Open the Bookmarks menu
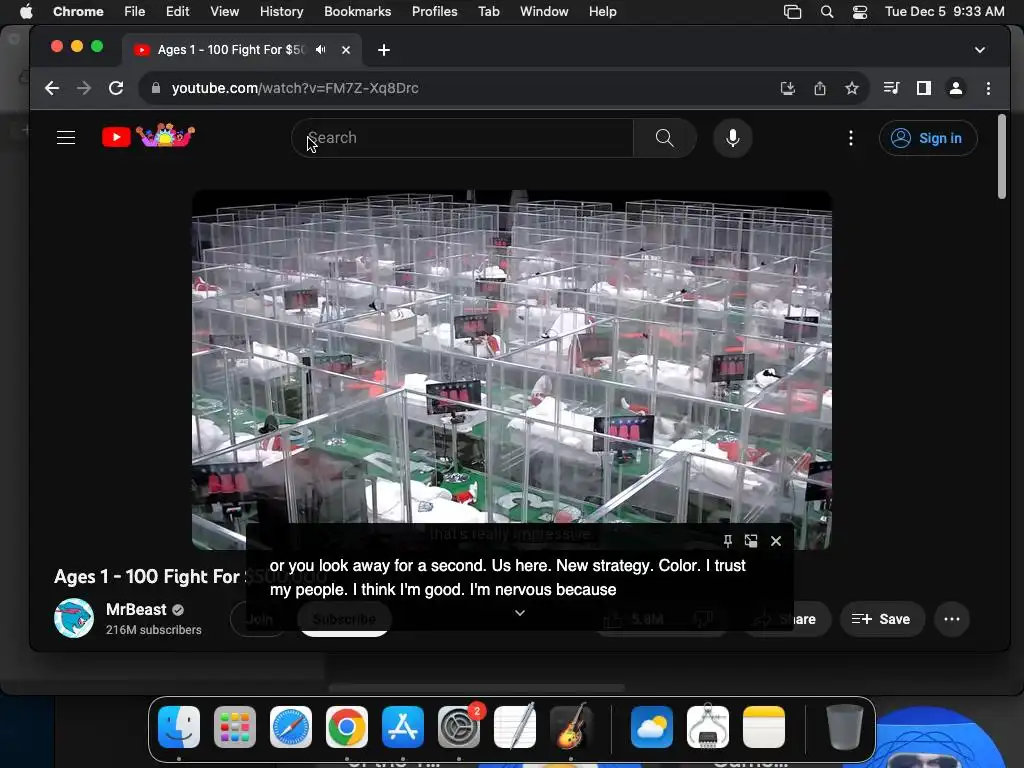The image size is (1024, 768). 358,11
